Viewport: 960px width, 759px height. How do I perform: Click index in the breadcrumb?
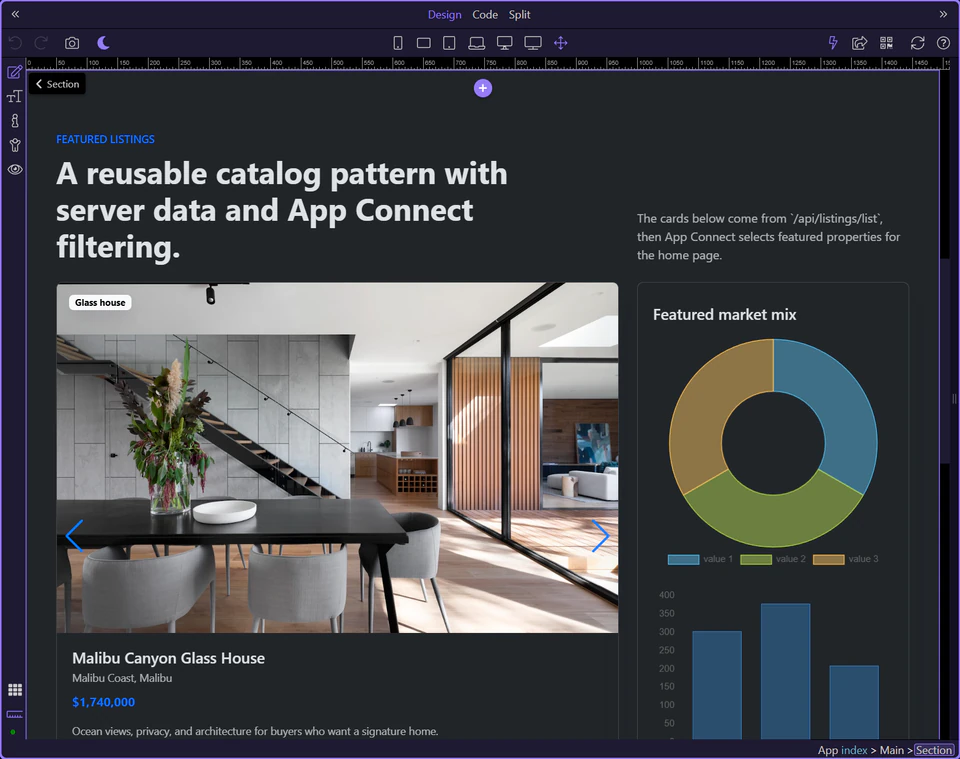(854, 750)
